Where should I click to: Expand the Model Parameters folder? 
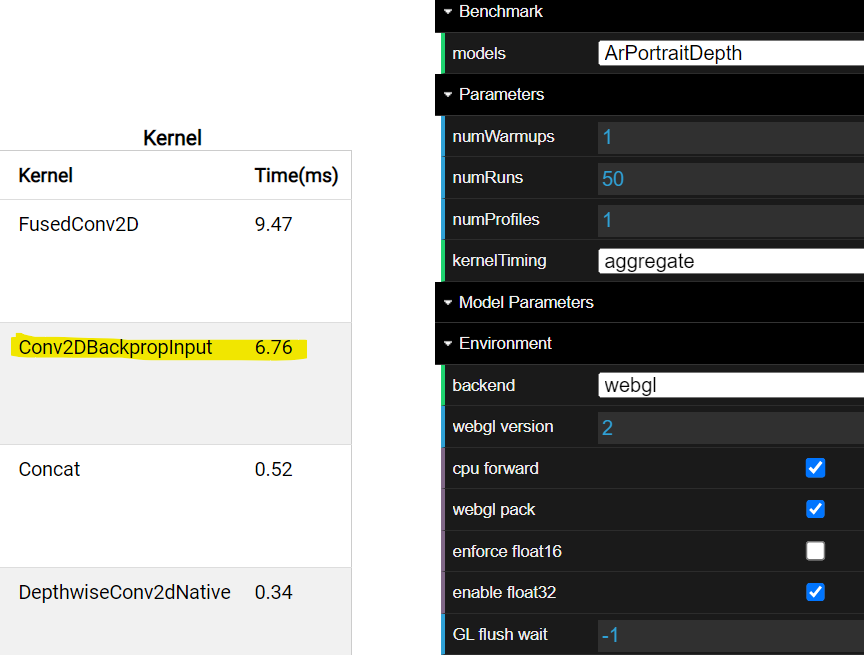click(650, 302)
